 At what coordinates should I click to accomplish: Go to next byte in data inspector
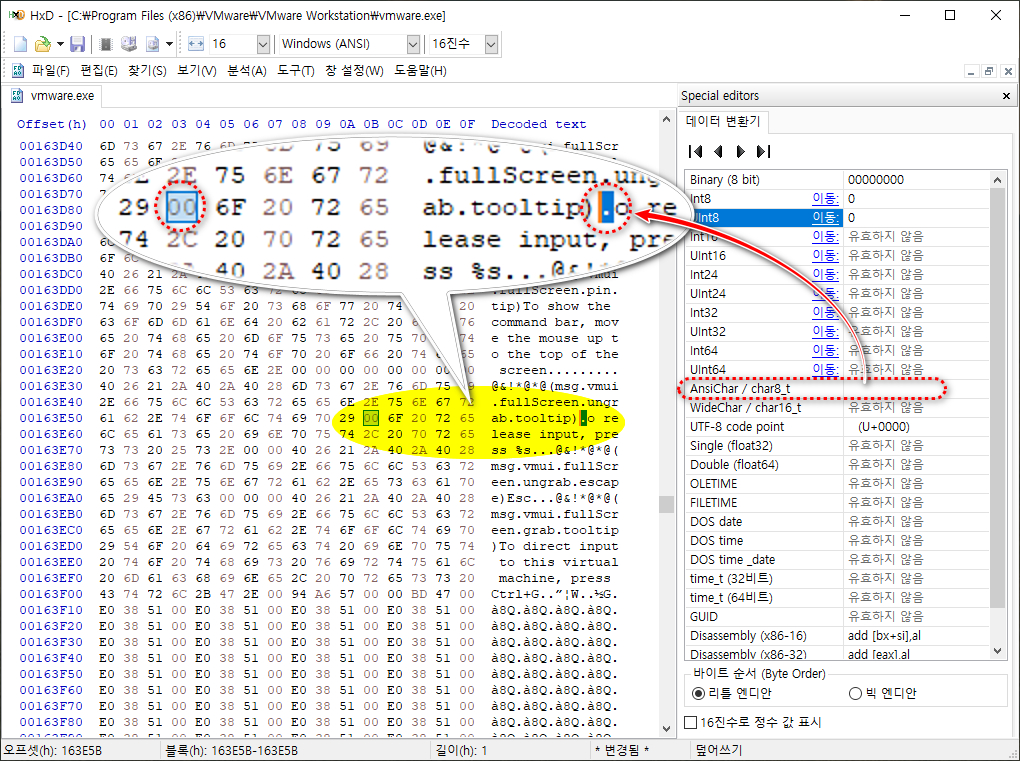pos(740,152)
